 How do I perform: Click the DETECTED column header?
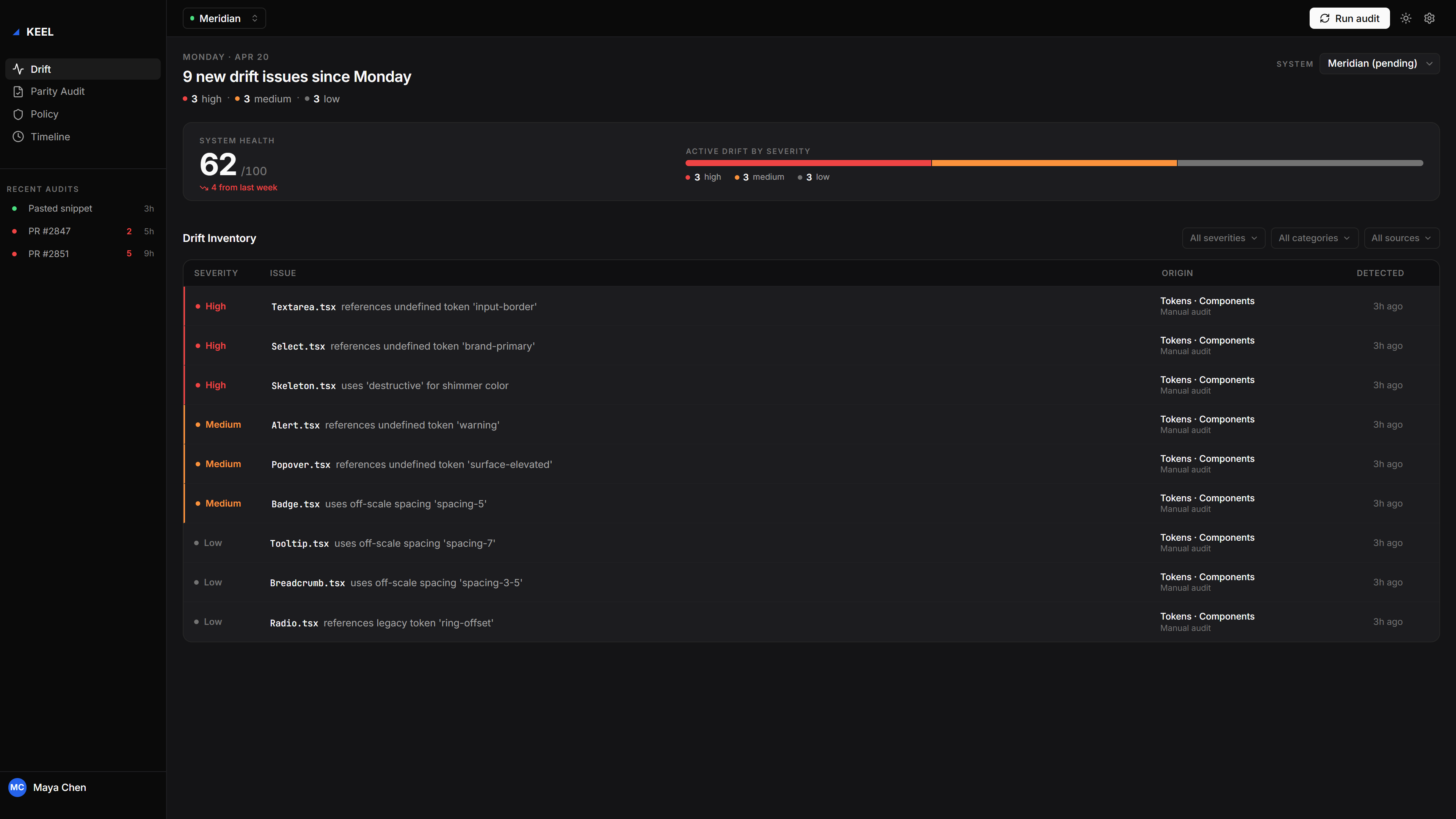(1380, 273)
